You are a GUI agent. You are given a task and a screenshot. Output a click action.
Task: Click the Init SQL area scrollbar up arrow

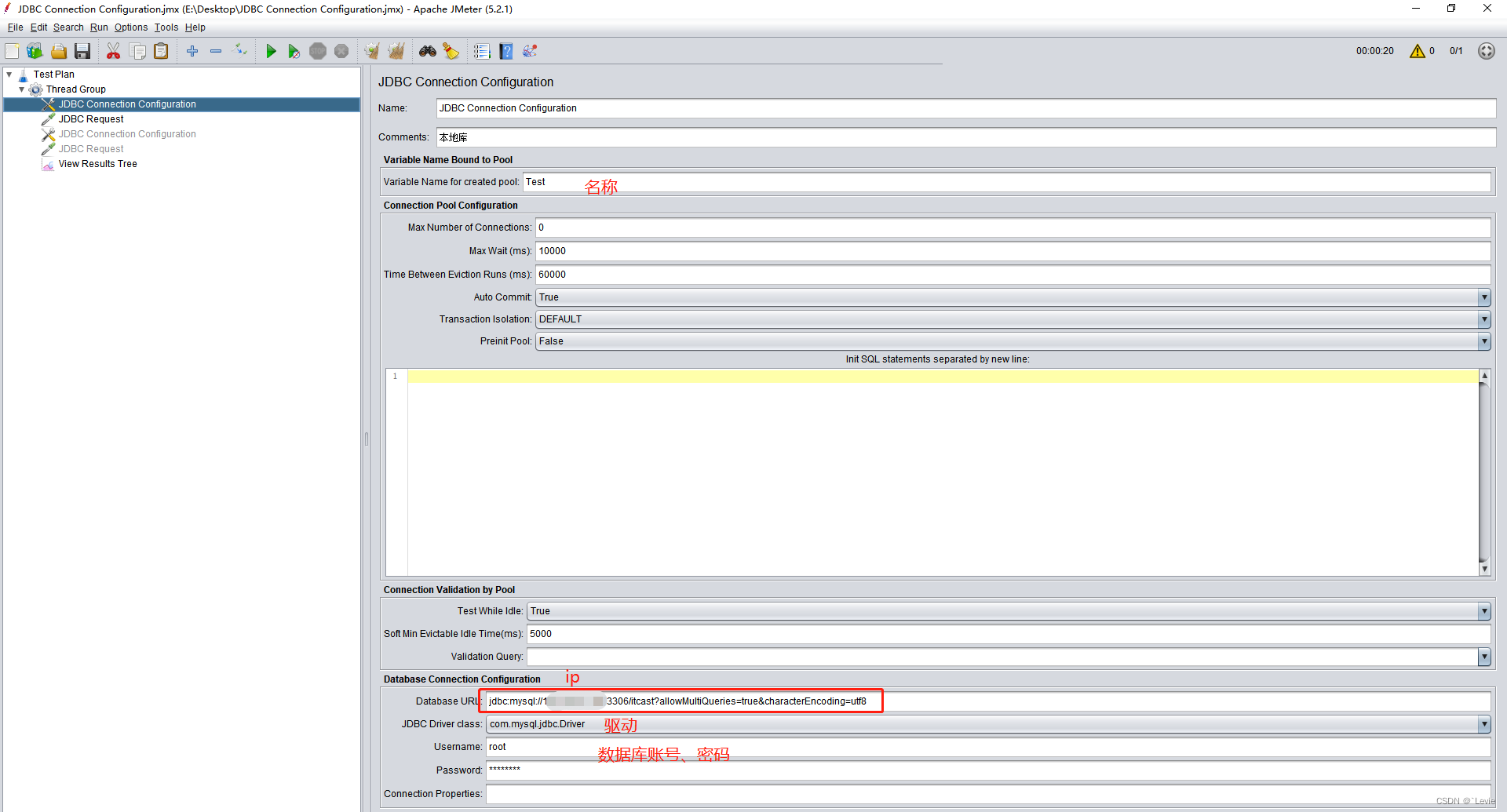point(1484,376)
